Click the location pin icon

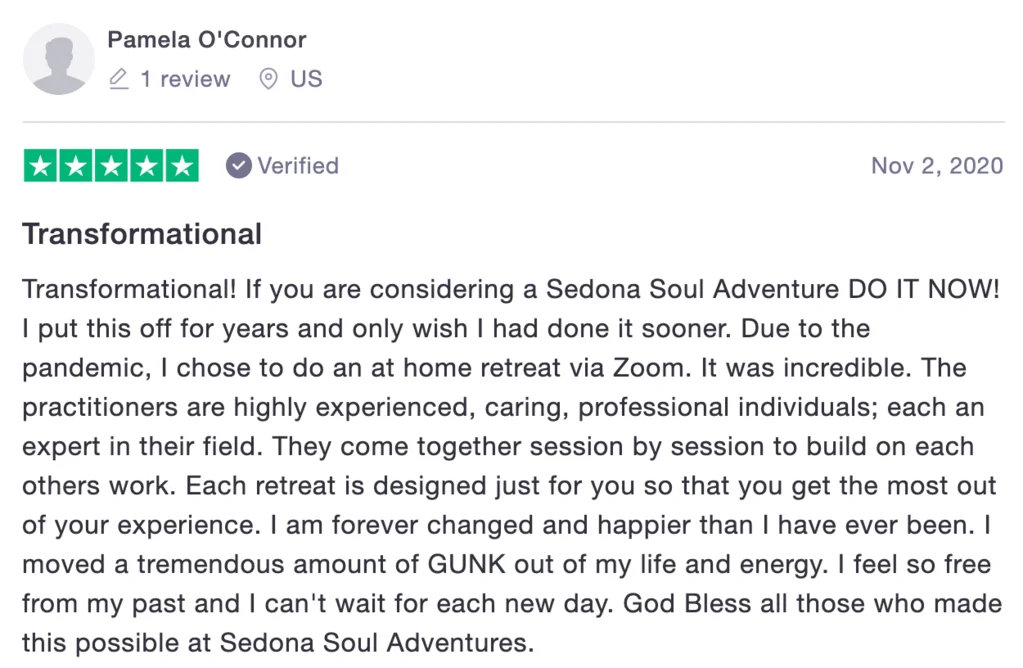(x=268, y=79)
